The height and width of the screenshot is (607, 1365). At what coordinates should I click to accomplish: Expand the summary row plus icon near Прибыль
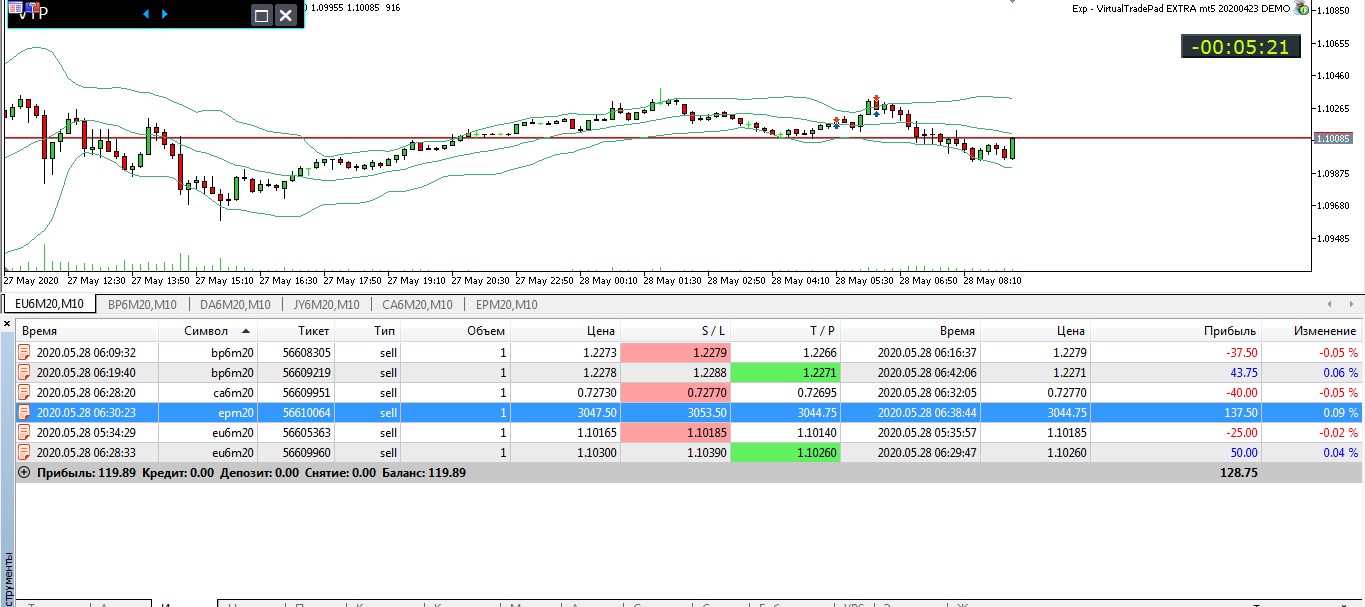coord(24,472)
